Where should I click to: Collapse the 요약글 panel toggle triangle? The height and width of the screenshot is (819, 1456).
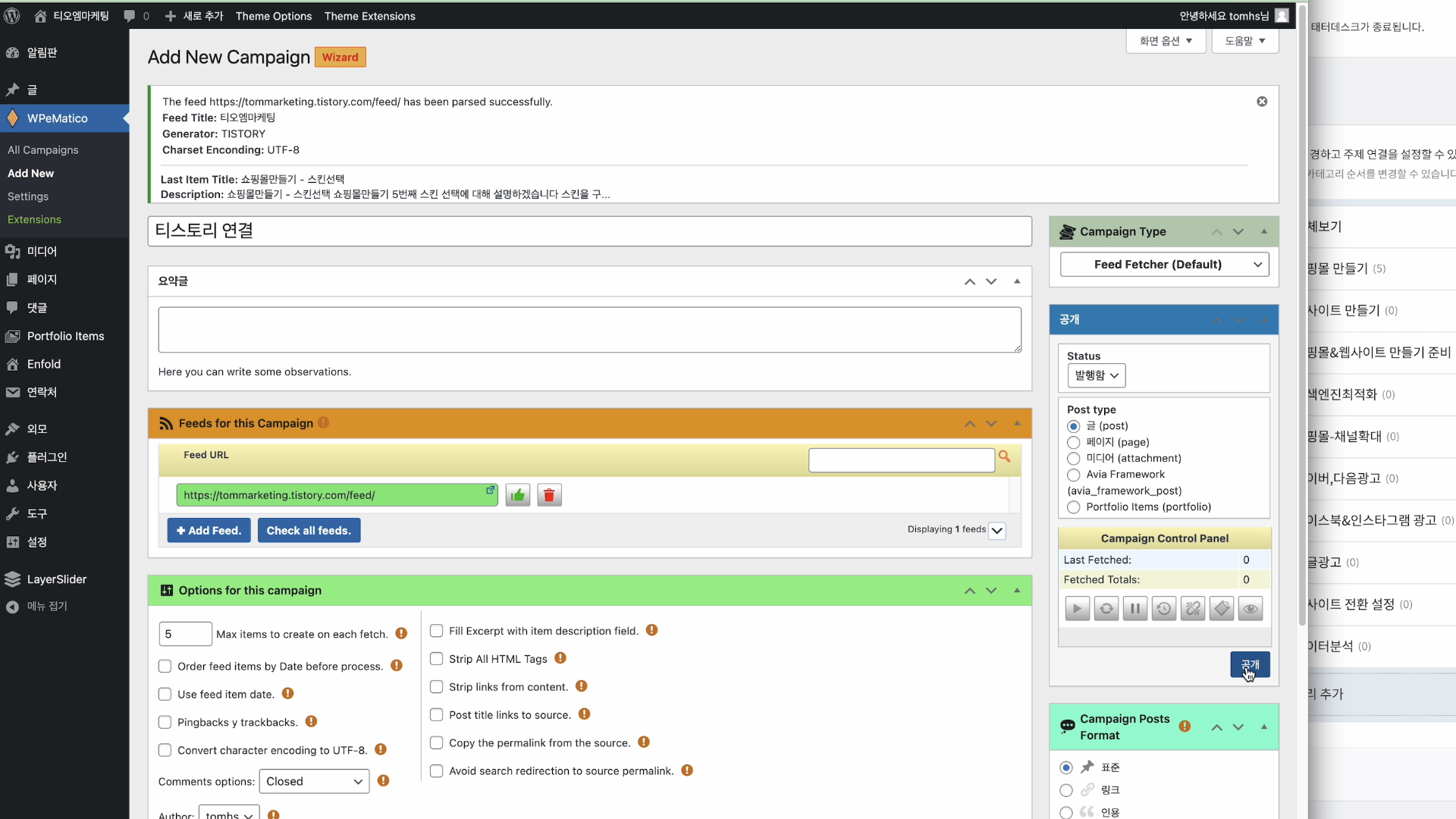(1017, 281)
